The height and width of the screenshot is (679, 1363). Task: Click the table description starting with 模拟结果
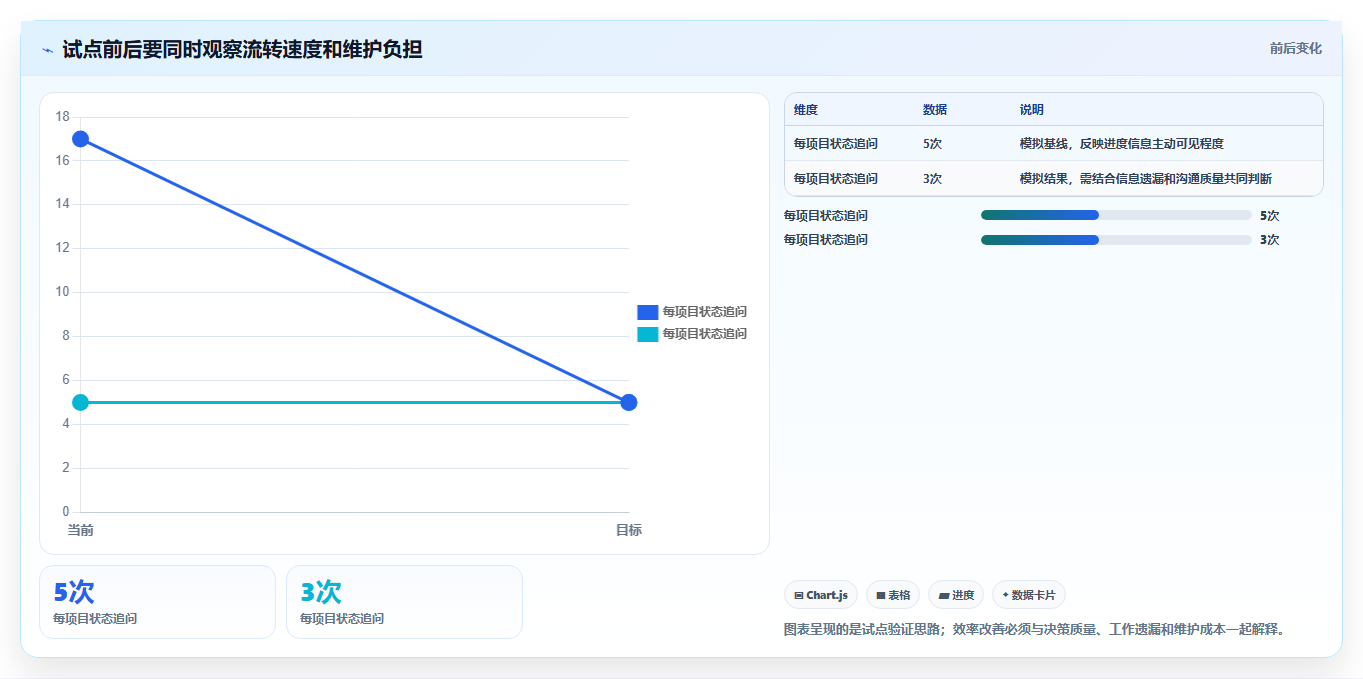(x=1146, y=179)
